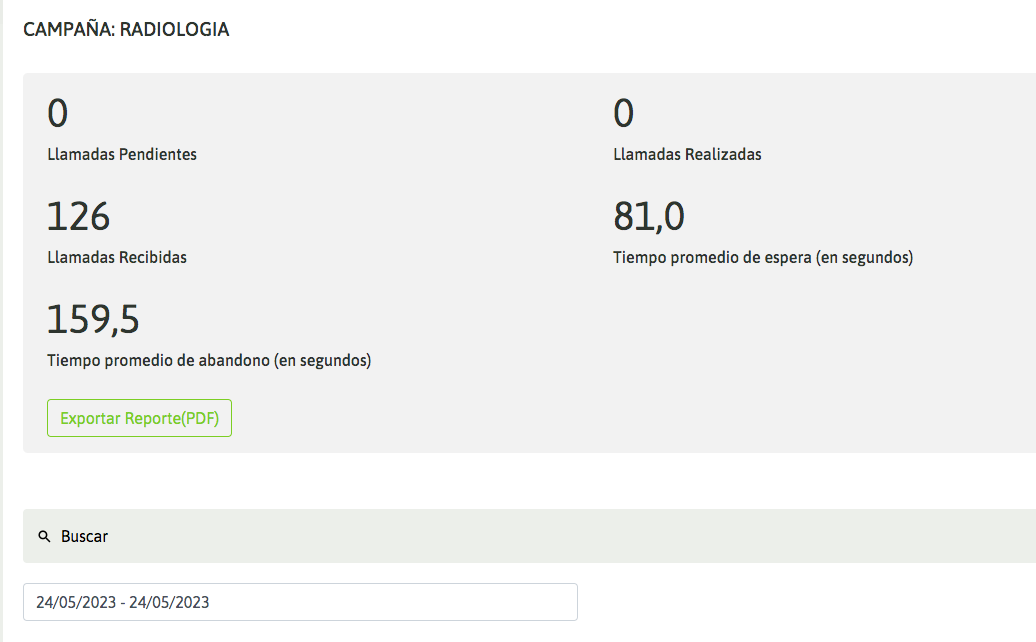Click the 126 received calls number

tap(78, 217)
